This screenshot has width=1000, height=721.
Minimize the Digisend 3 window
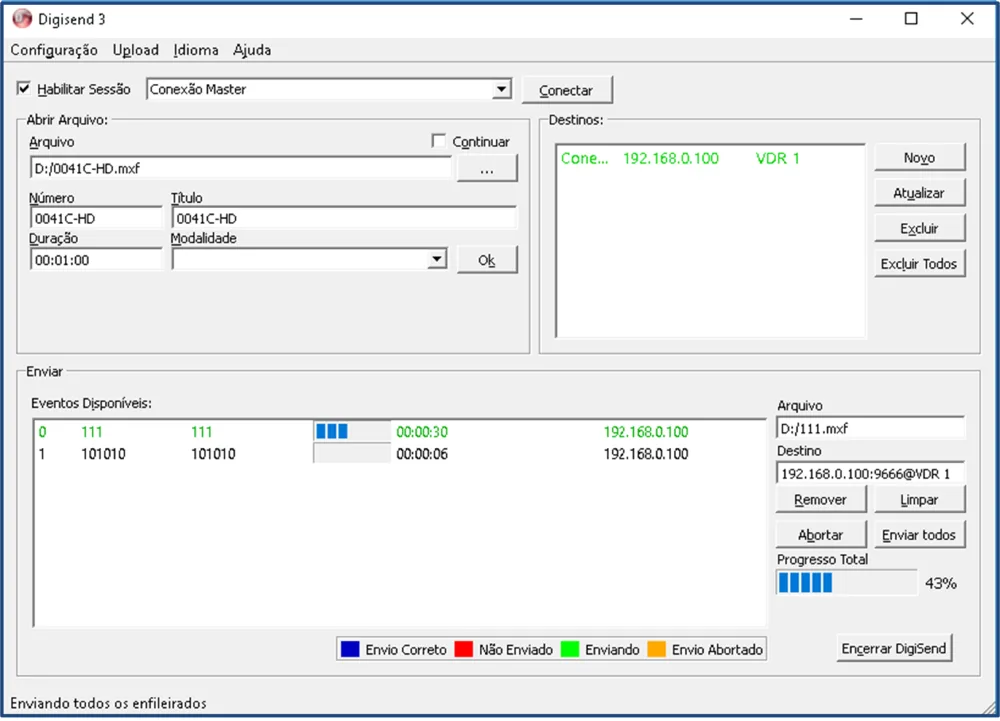pyautogui.click(x=856, y=19)
